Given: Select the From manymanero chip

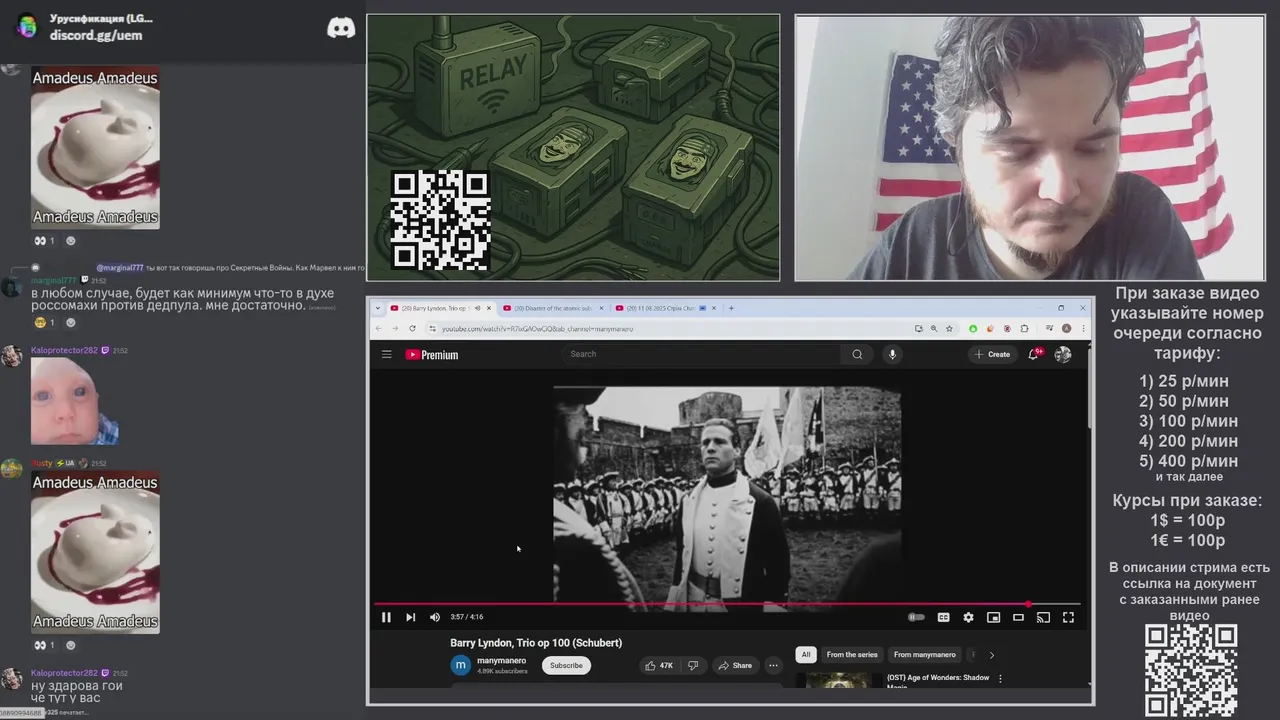Looking at the screenshot, I should tap(925, 655).
